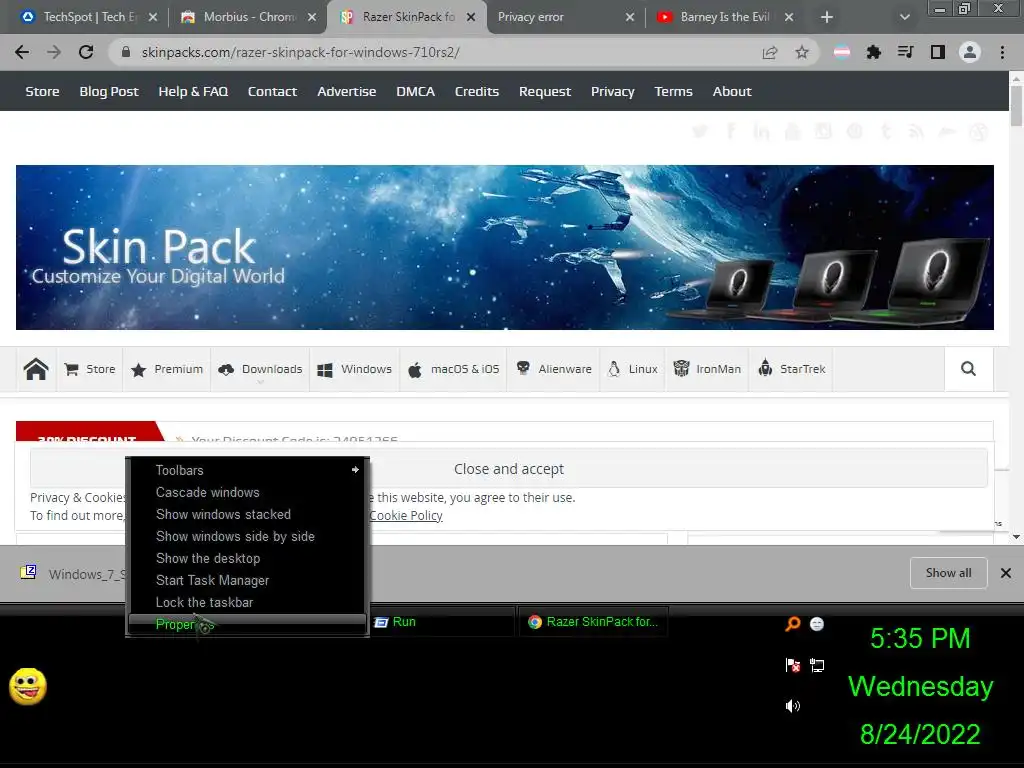
Task: Click the Close and accept cookie button
Action: pos(509,469)
